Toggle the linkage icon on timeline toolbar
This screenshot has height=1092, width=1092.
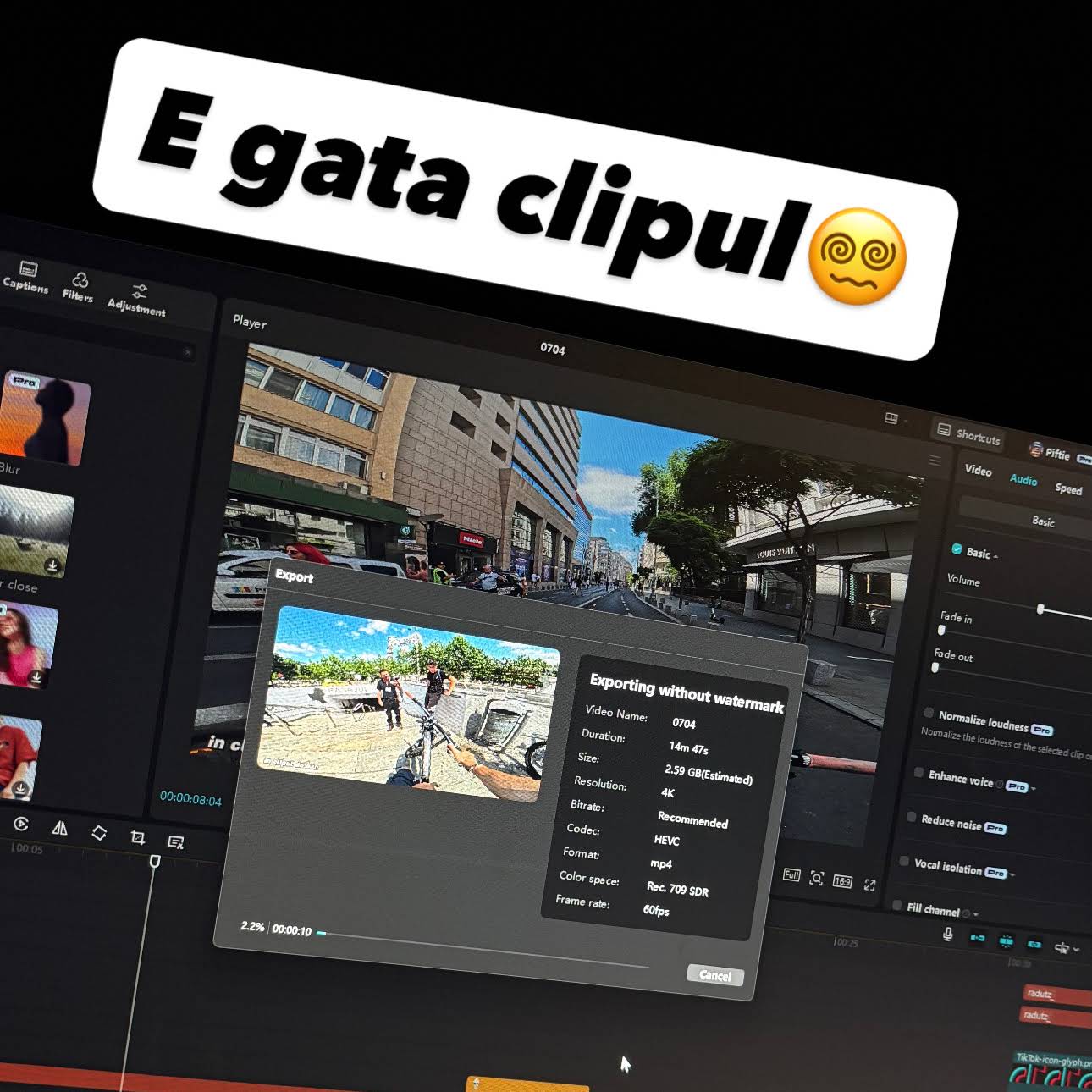(x=1034, y=944)
